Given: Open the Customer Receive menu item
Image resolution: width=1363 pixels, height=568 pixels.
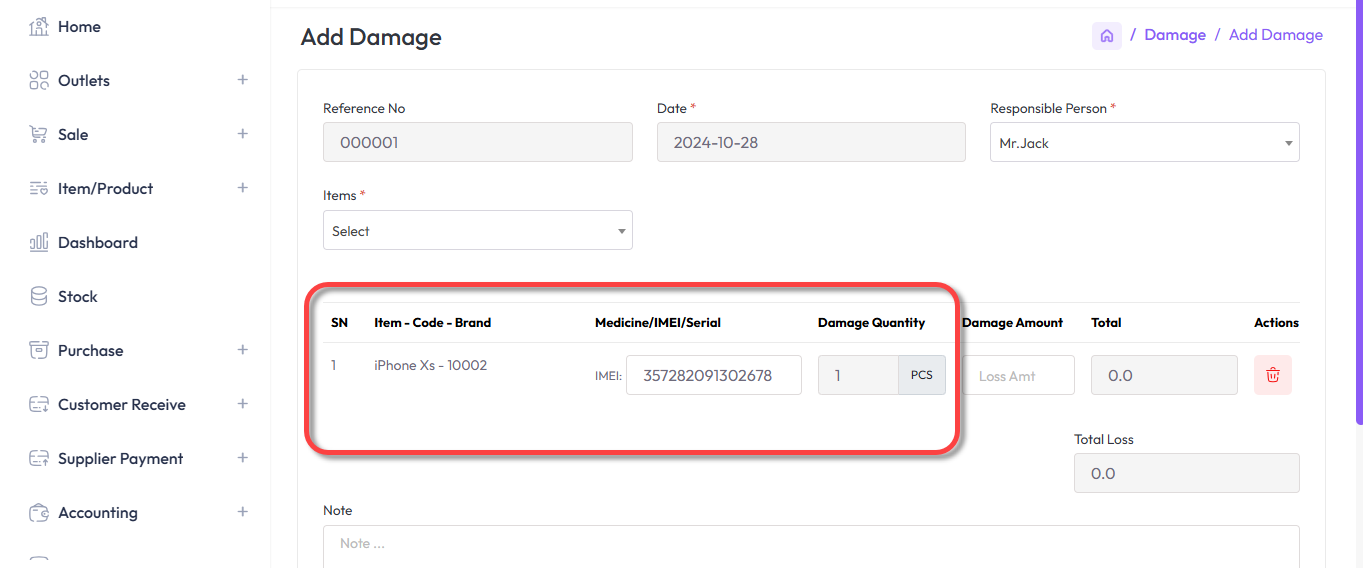Looking at the screenshot, I should 121,405.
